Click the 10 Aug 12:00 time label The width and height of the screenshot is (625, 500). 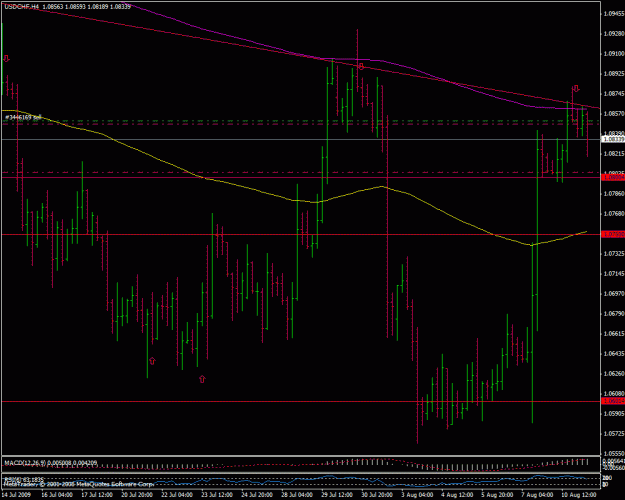point(579,495)
